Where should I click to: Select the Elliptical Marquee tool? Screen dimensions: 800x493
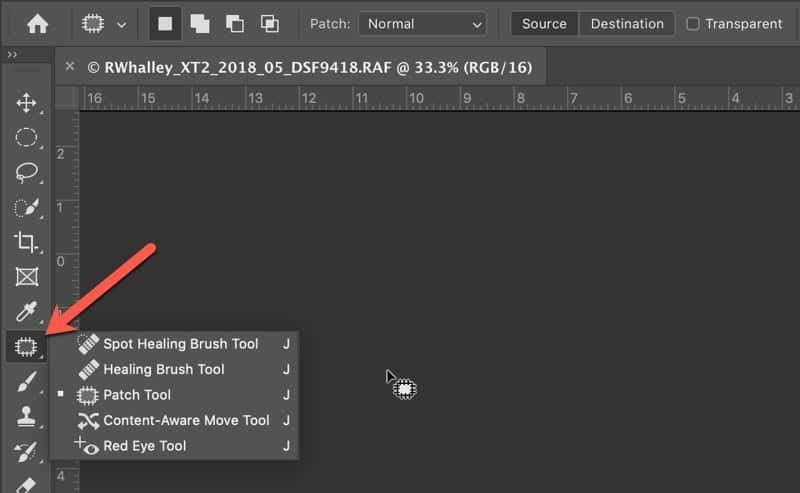point(26,137)
